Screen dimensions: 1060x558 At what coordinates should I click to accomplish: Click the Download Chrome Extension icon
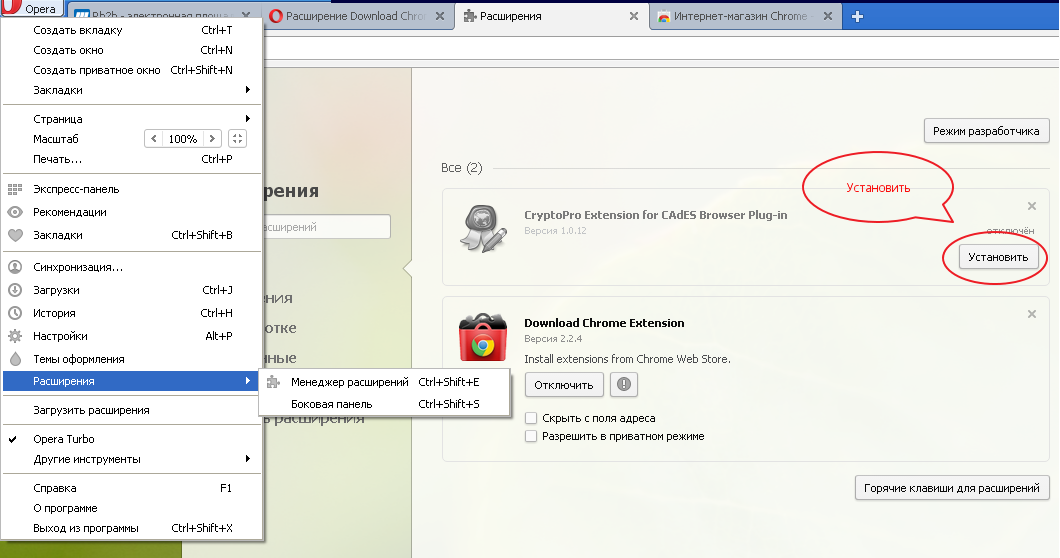[x=482, y=338]
